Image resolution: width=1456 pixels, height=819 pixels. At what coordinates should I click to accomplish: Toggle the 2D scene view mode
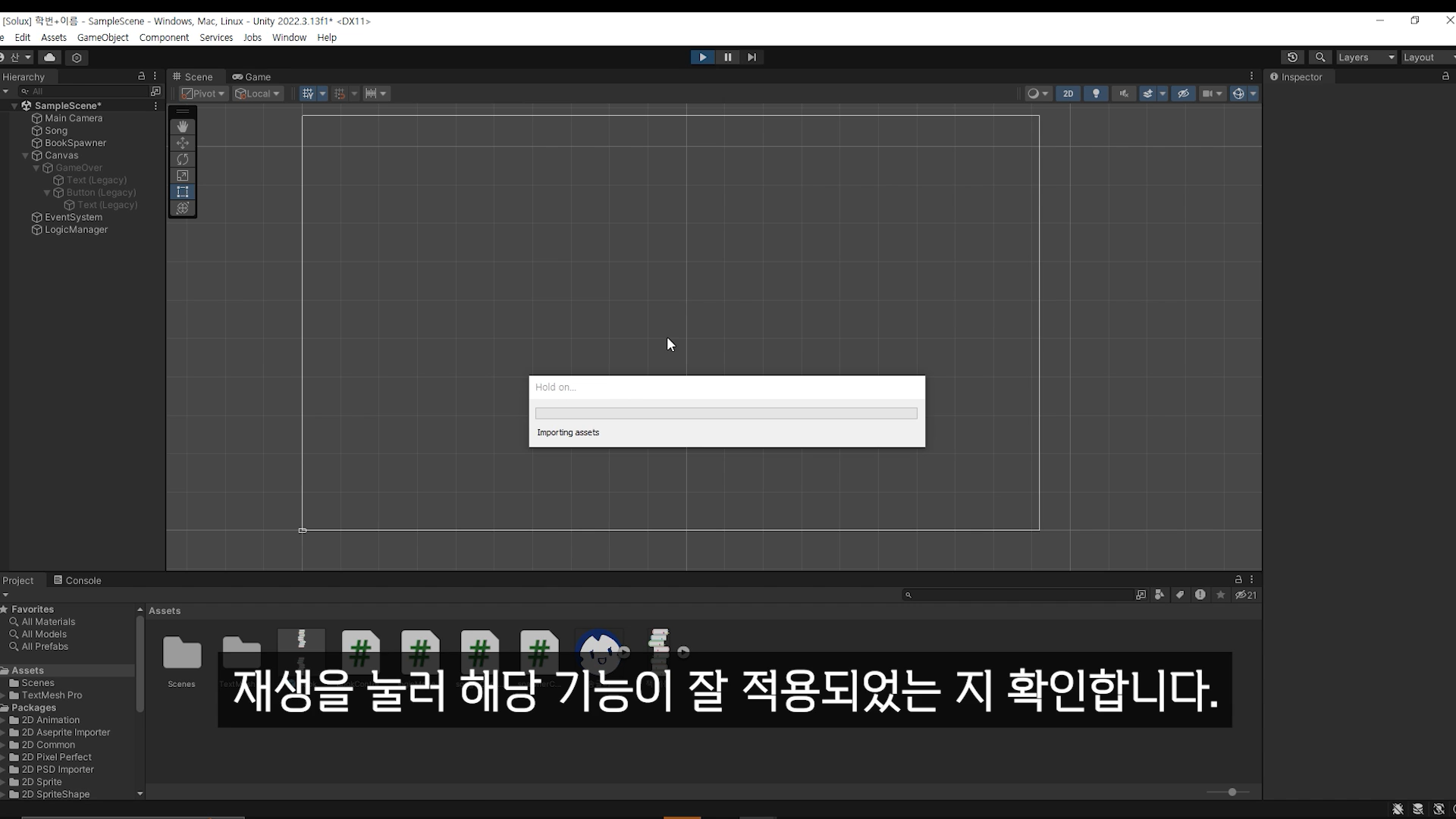(1068, 94)
